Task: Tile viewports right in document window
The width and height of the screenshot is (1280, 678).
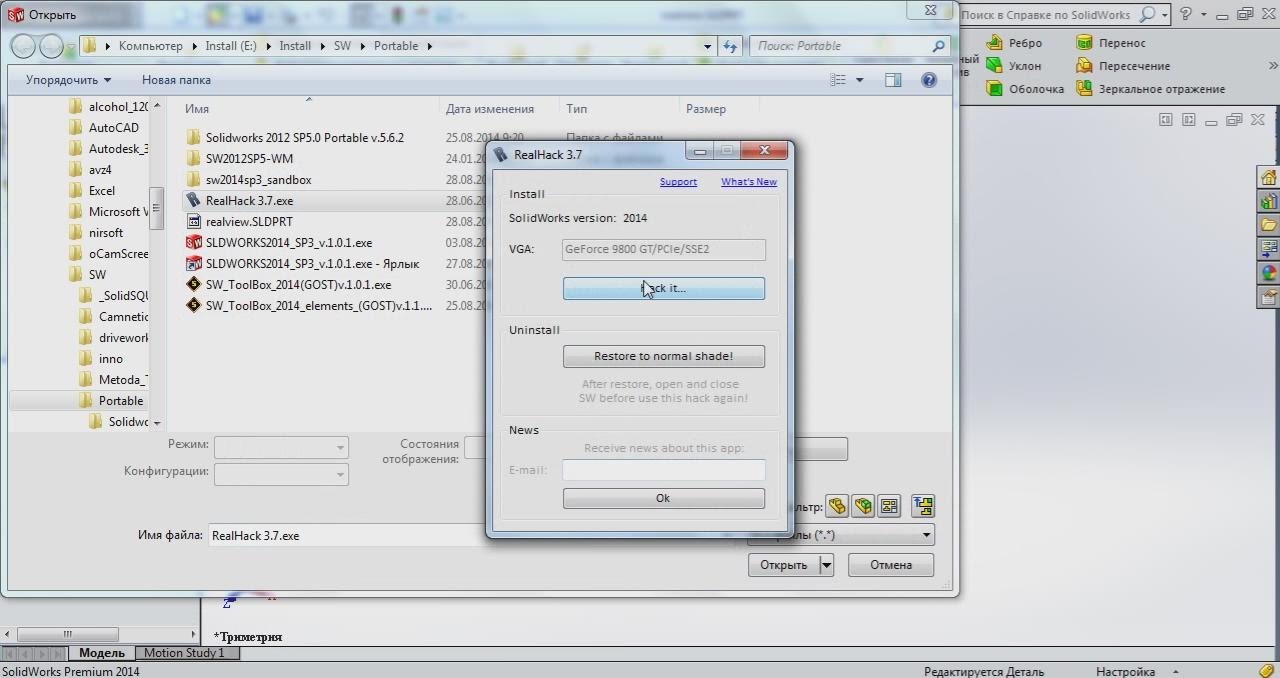Action: 1188,120
